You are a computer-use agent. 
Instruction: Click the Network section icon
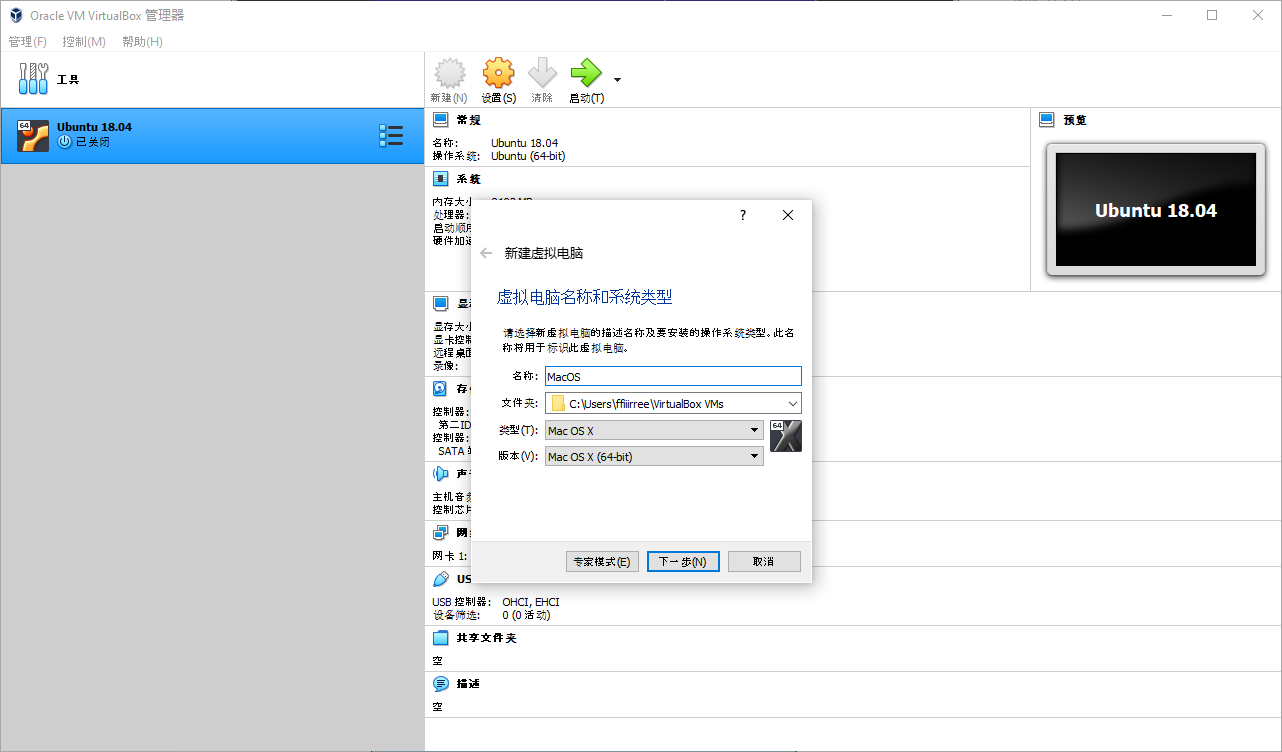pyautogui.click(x=440, y=532)
